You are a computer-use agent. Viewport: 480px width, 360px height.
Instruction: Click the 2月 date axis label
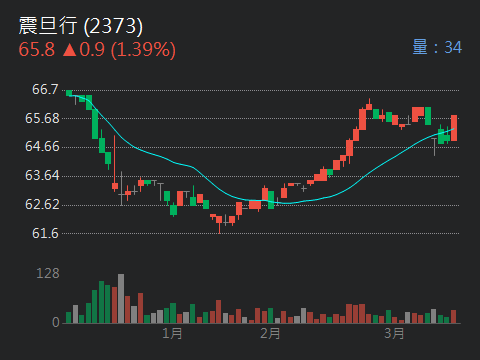click(x=270, y=333)
